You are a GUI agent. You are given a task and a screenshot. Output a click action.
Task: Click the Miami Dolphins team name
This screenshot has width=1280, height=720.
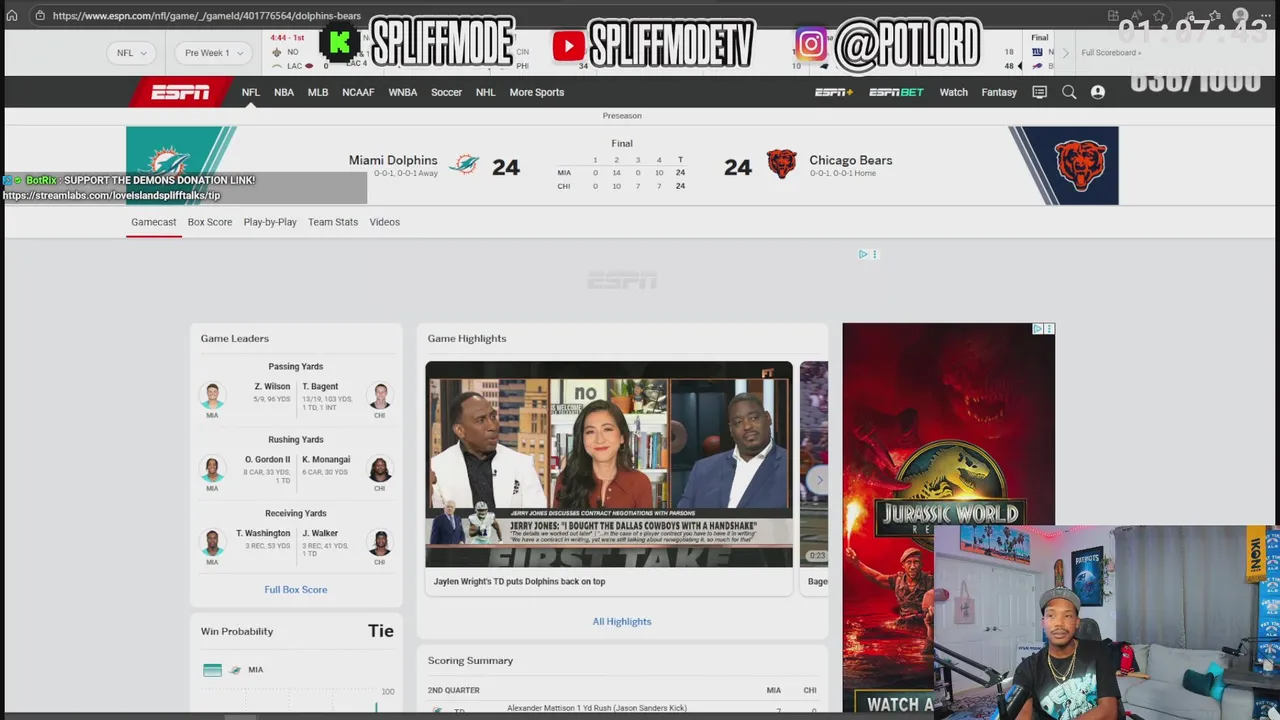click(x=393, y=160)
